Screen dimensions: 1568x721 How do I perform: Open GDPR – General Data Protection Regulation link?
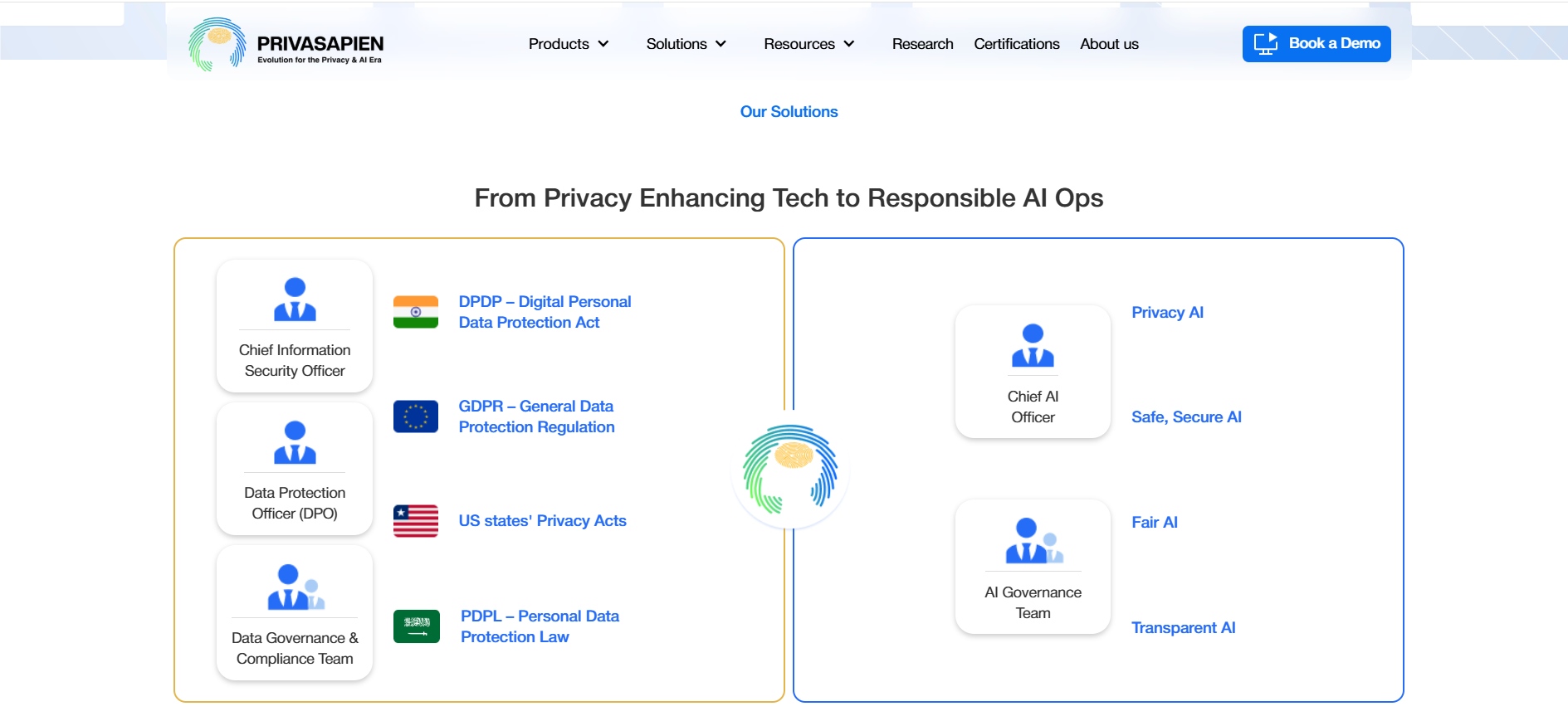[536, 417]
